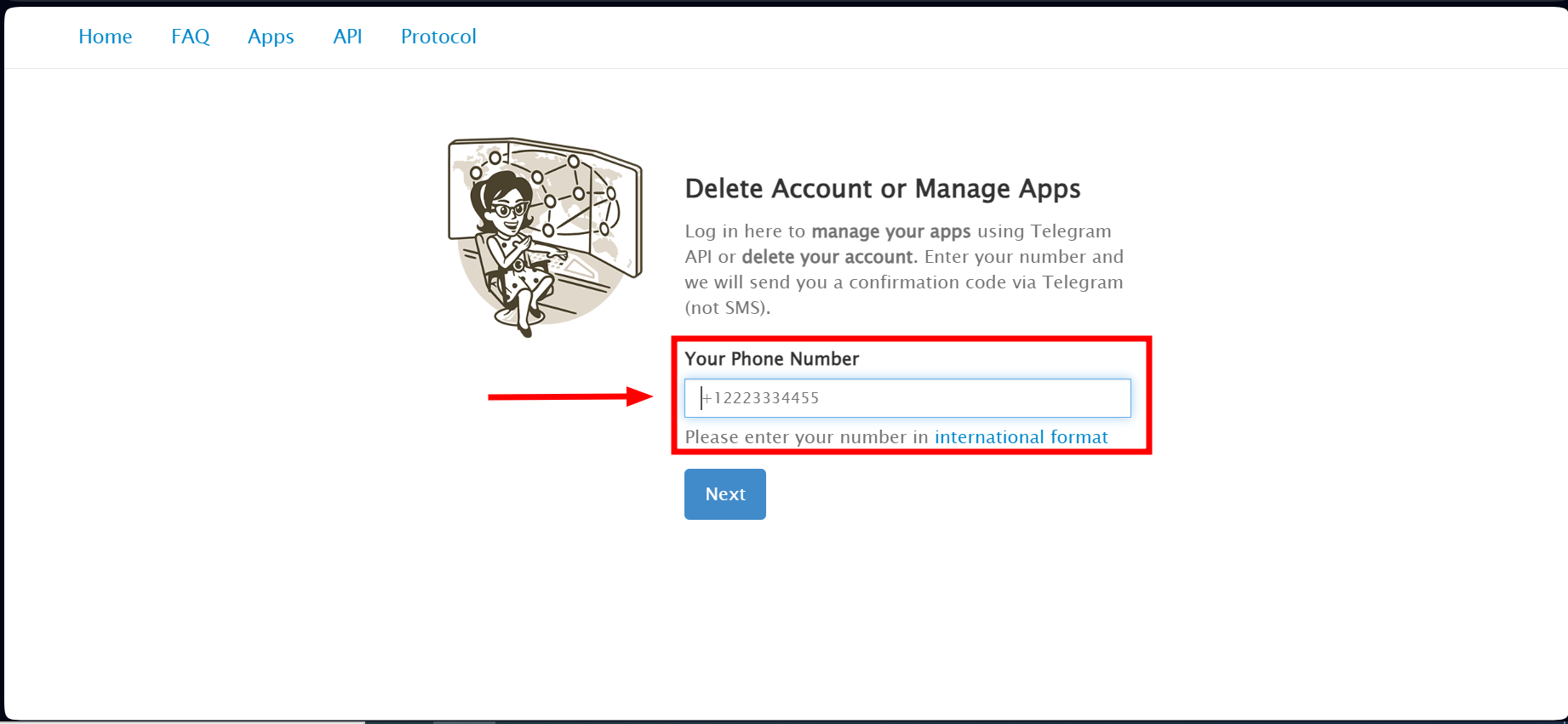
Task: Click the 'Please enter your number in' text
Action: [807, 437]
